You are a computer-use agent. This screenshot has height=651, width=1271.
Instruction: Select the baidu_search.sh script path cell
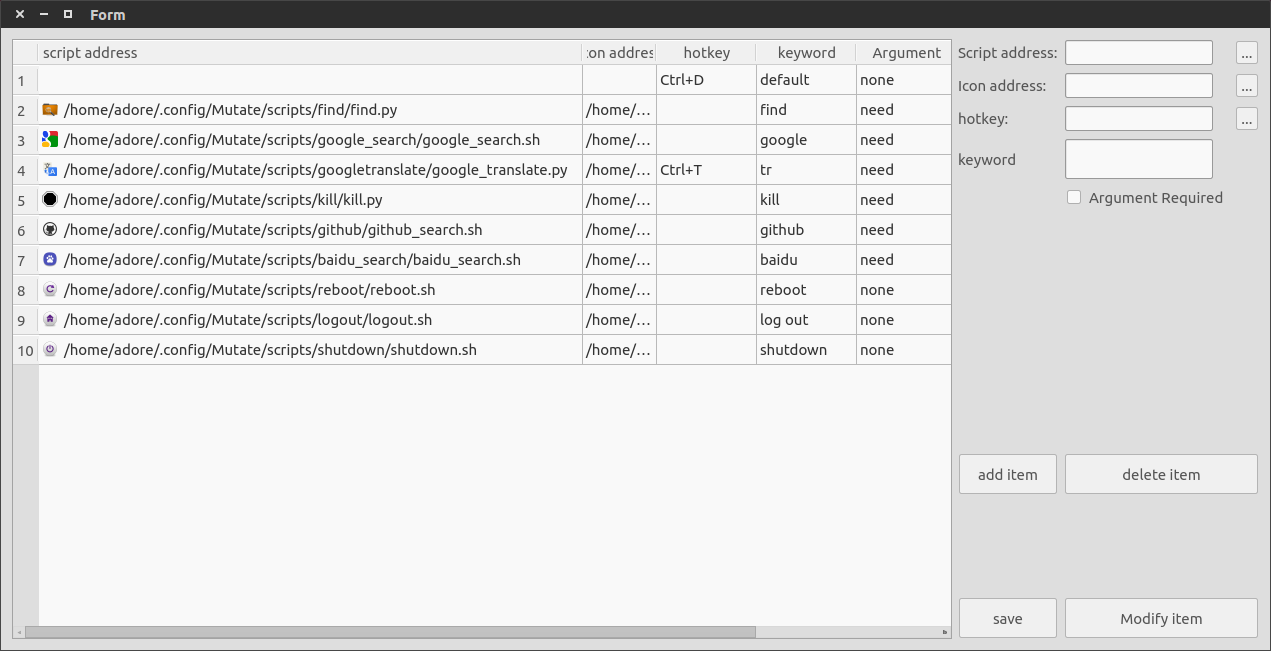click(310, 260)
